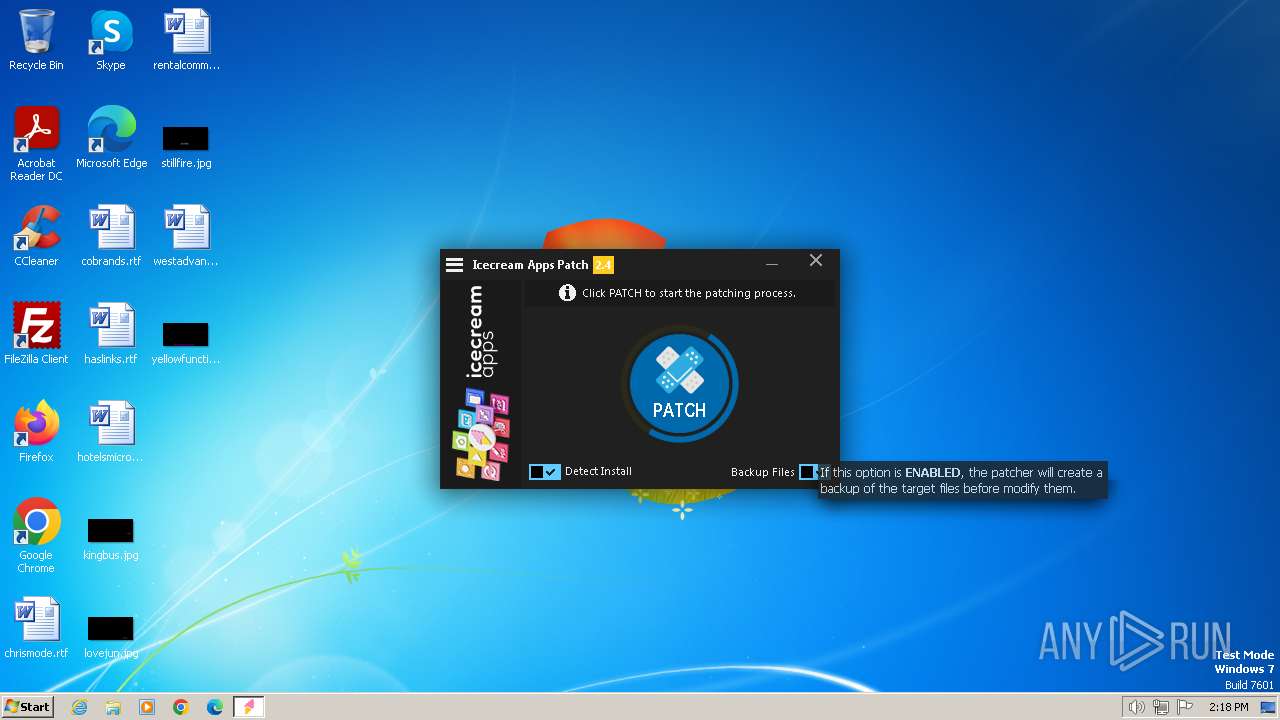Toggle the Detect Install switch
Viewport: 1280px width, 720px height.
click(545, 472)
